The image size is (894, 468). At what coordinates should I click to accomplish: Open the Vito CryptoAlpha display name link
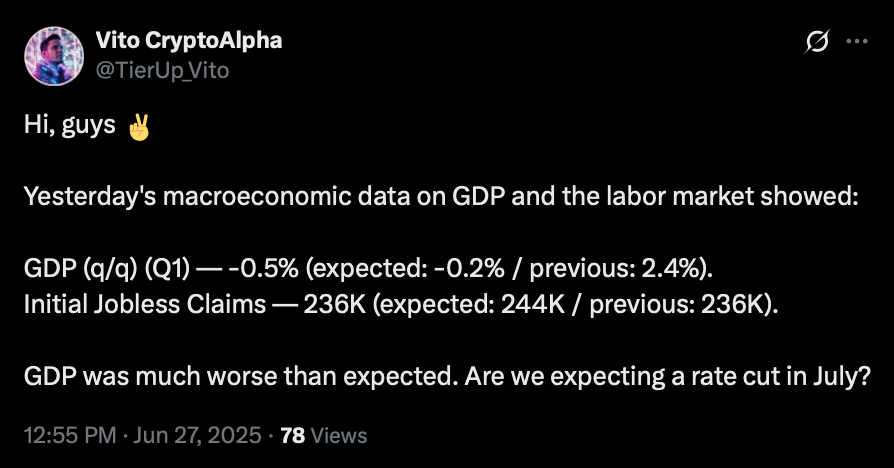[189, 40]
